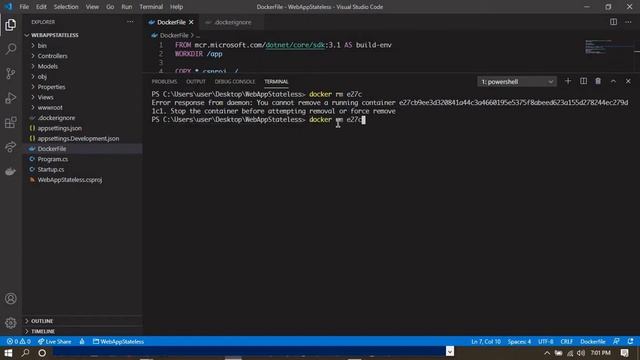Screen dimensions: 640x360
Task: Open the Windows Start menu
Action: pyautogui.click(x=8, y=353)
